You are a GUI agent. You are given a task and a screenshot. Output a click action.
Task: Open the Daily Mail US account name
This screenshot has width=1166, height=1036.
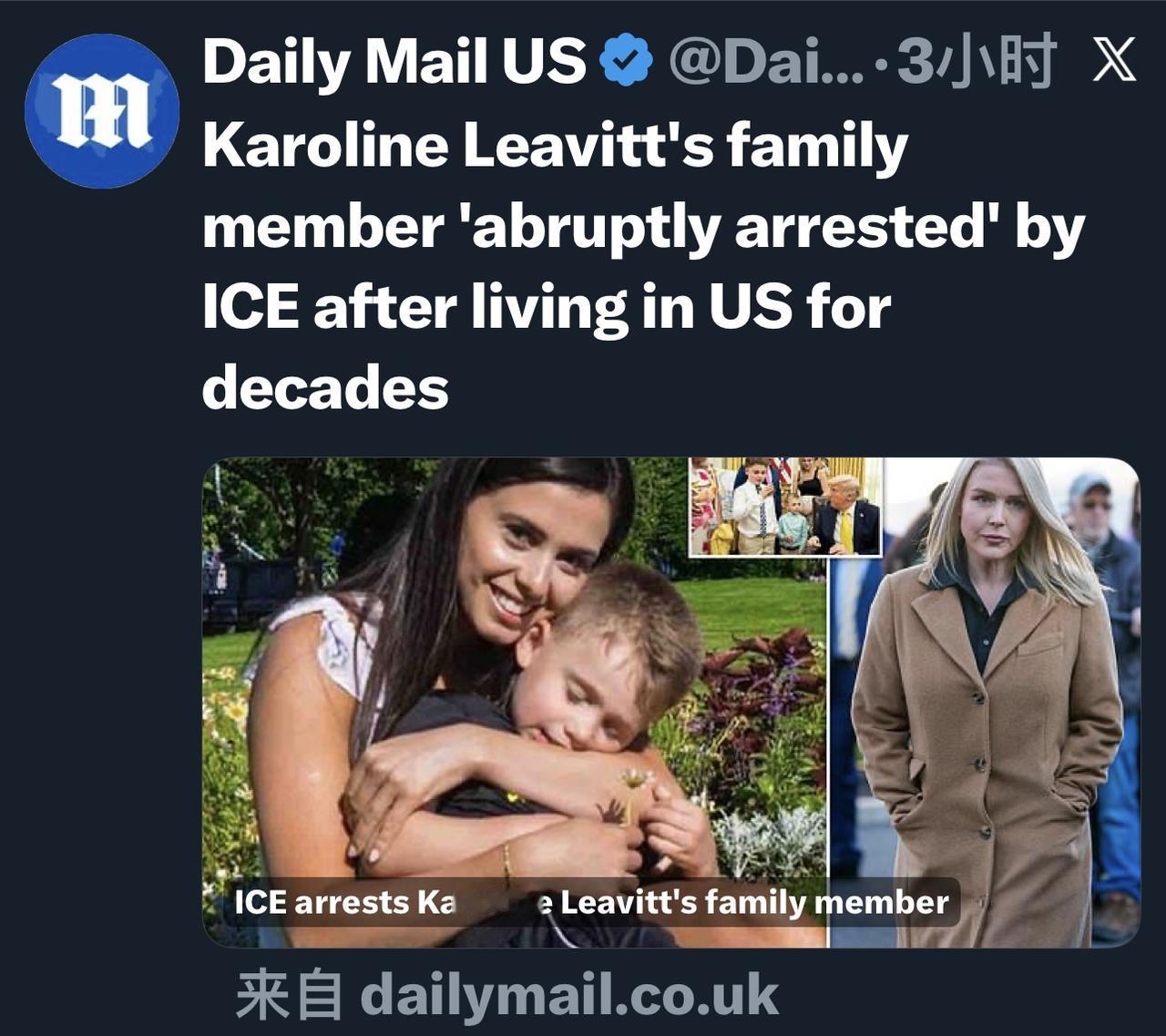394,61
